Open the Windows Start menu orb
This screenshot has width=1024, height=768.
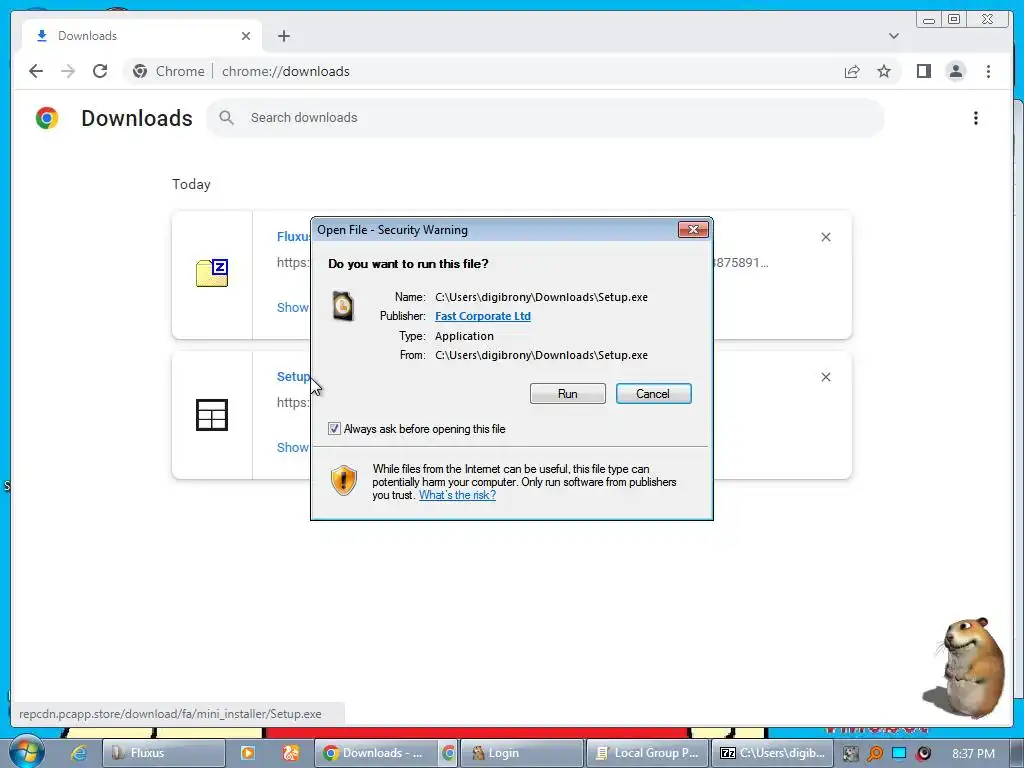coord(27,752)
